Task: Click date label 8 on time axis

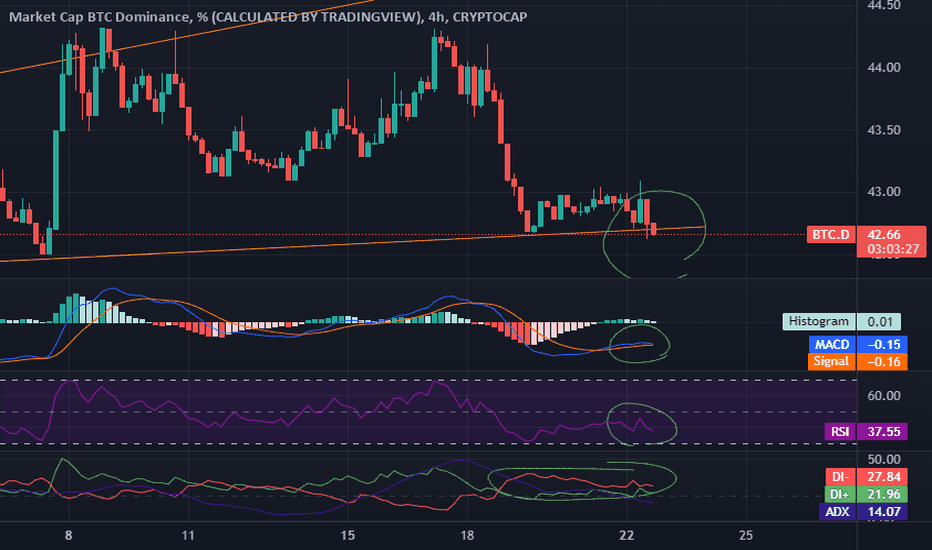Action: (68, 535)
